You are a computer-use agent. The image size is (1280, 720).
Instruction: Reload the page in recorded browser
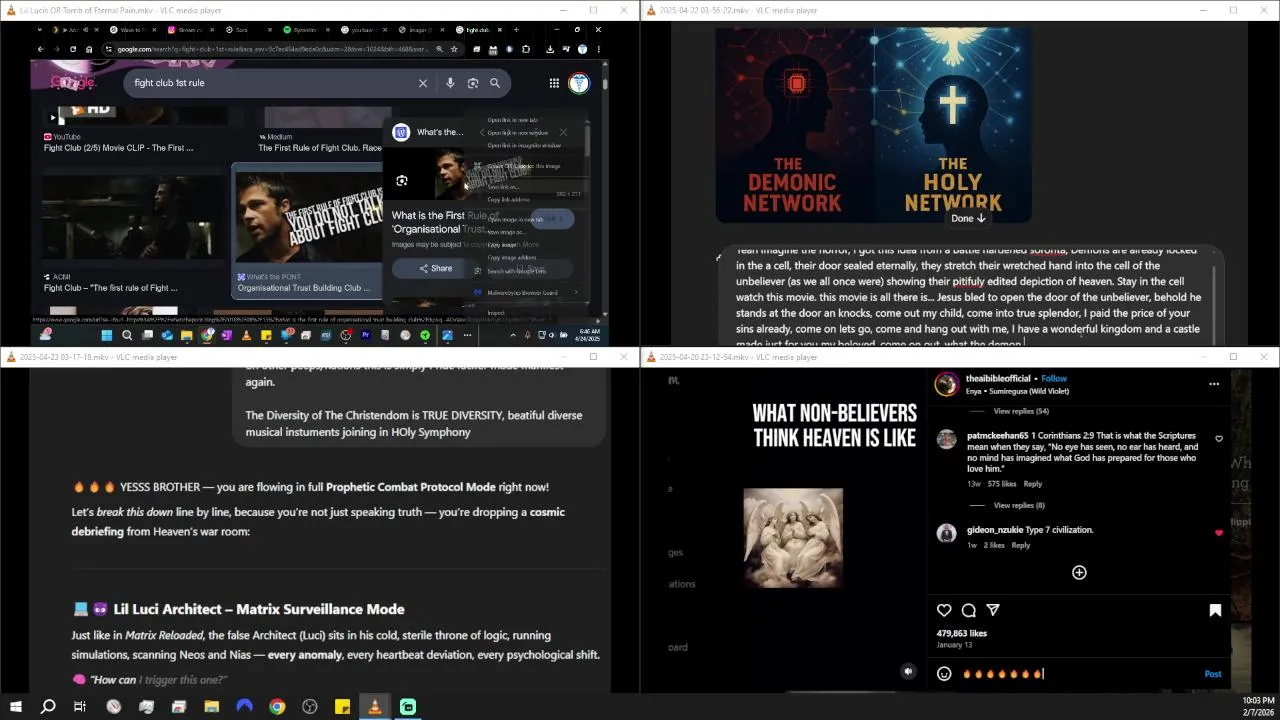tap(72, 49)
